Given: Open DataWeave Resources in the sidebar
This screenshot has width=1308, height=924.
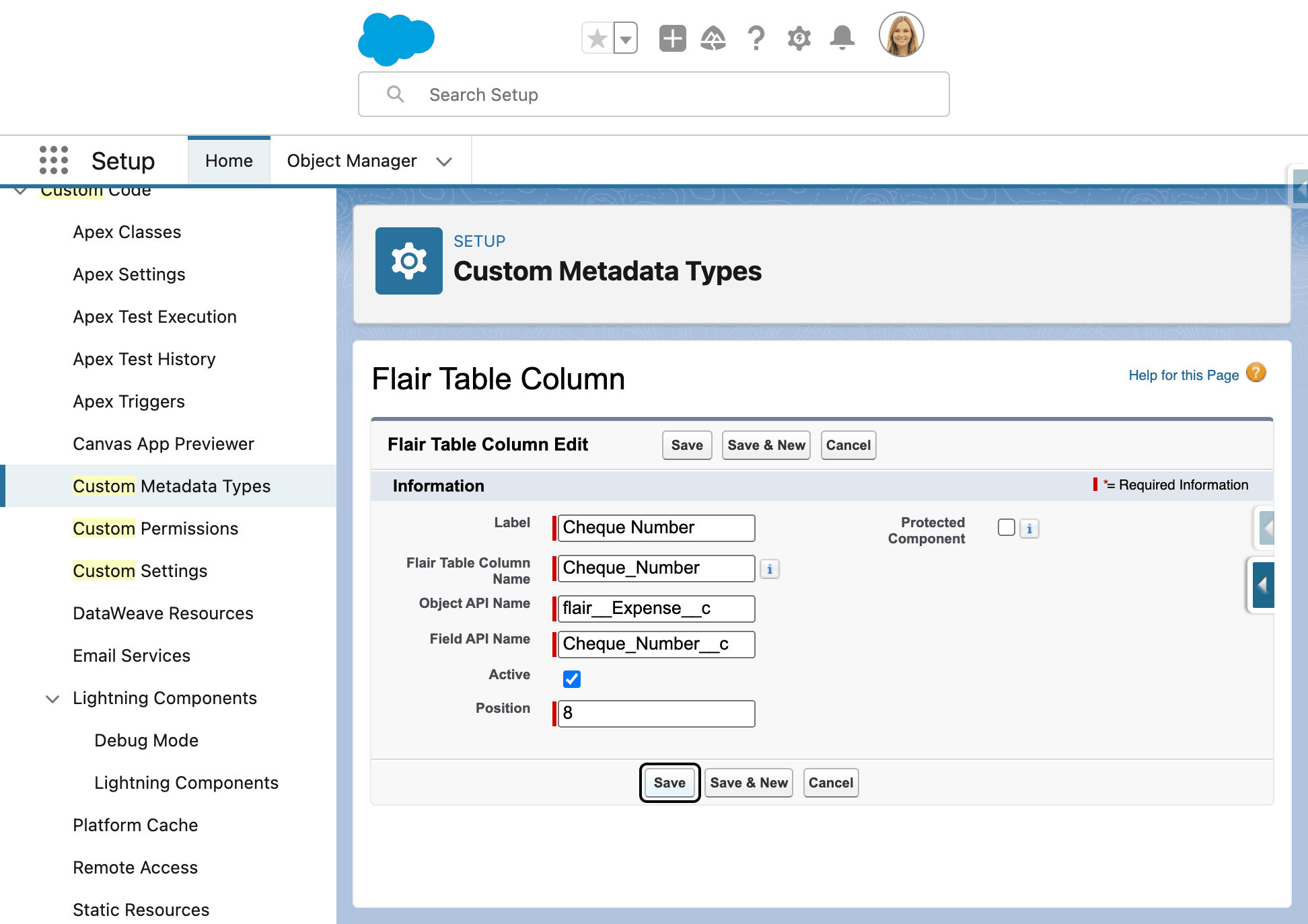Looking at the screenshot, I should [163, 613].
